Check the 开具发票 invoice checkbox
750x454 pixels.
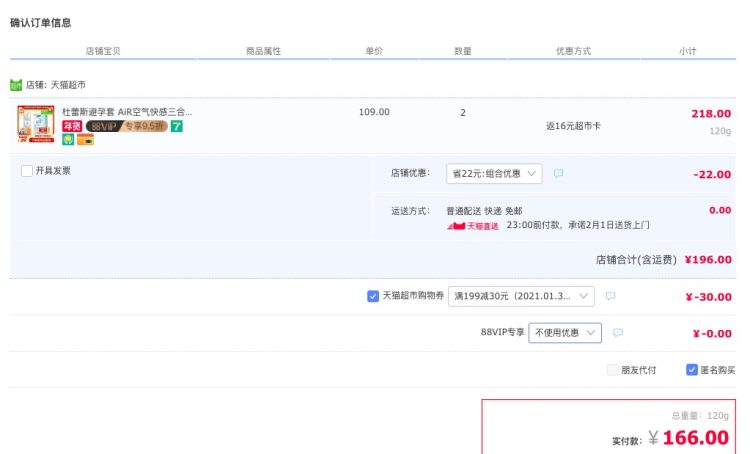27,171
